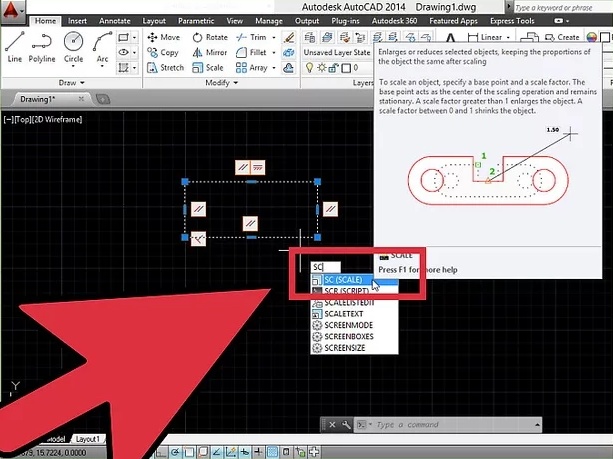Toggle 3D Object Snap in status bar

click(x=203, y=452)
